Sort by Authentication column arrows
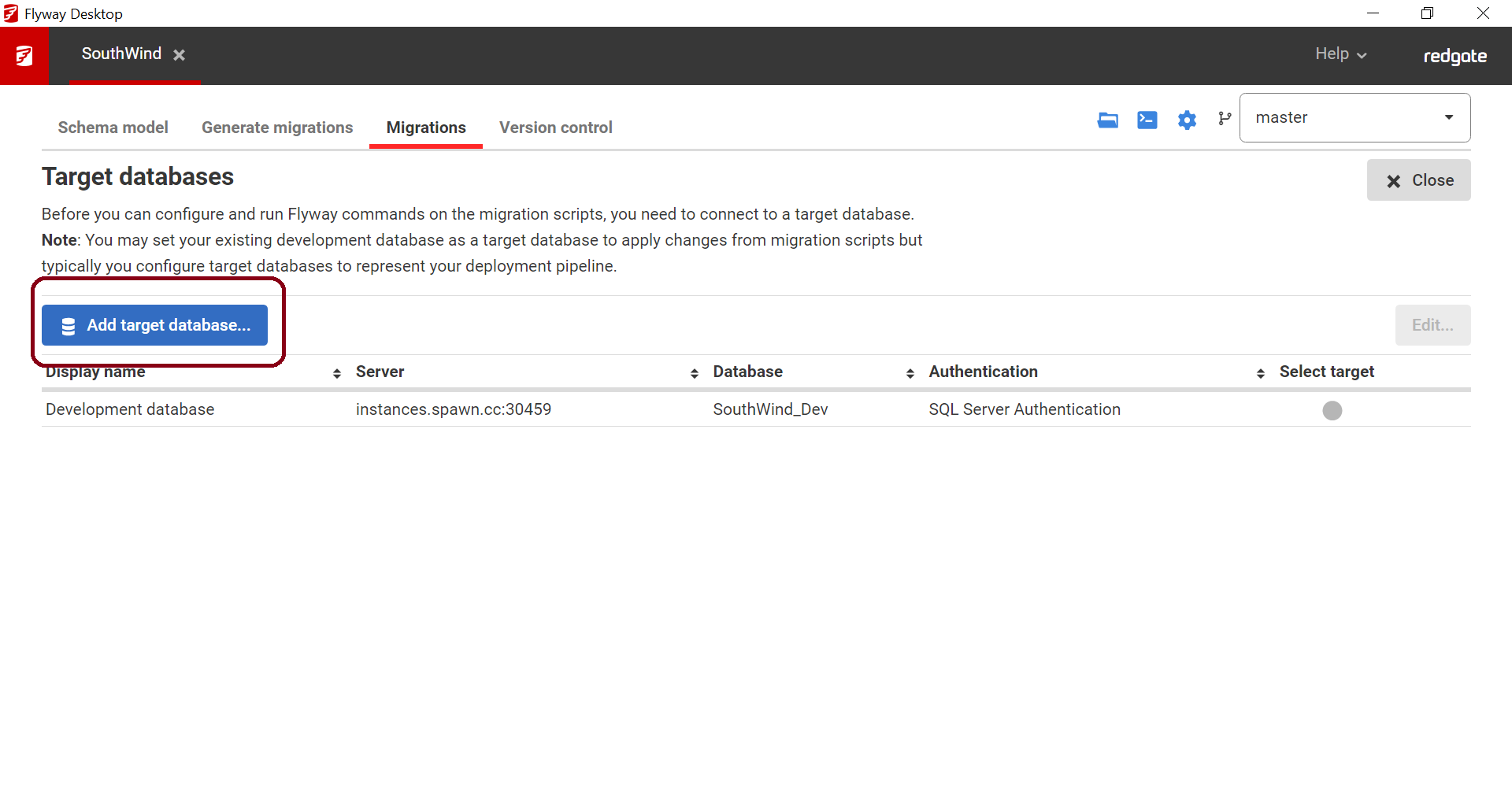The height and width of the screenshot is (803, 1512). [x=1260, y=373]
